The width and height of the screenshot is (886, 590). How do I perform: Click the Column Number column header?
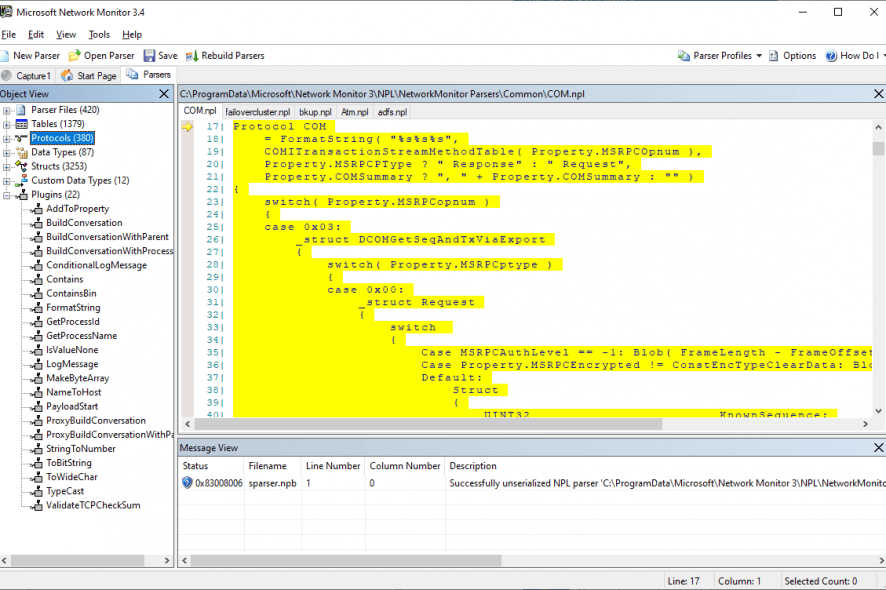click(405, 466)
